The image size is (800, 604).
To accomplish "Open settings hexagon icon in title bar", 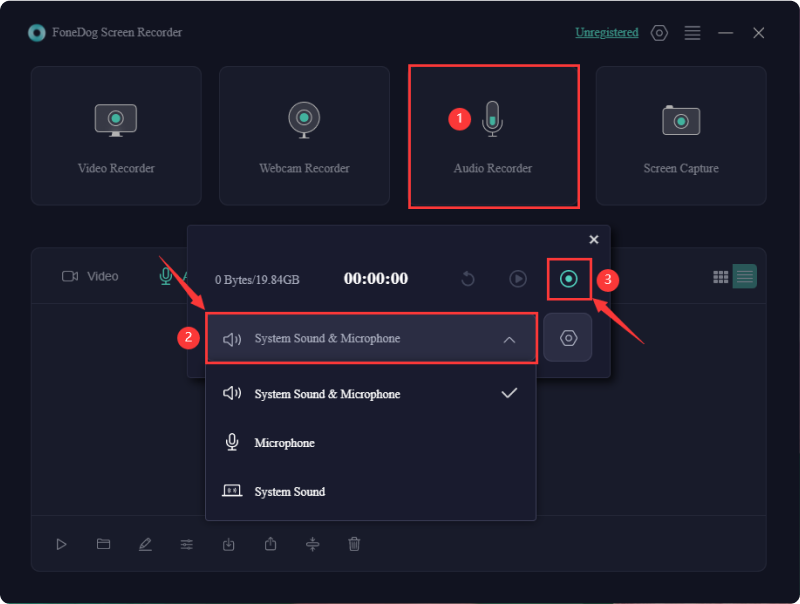I will coord(659,33).
